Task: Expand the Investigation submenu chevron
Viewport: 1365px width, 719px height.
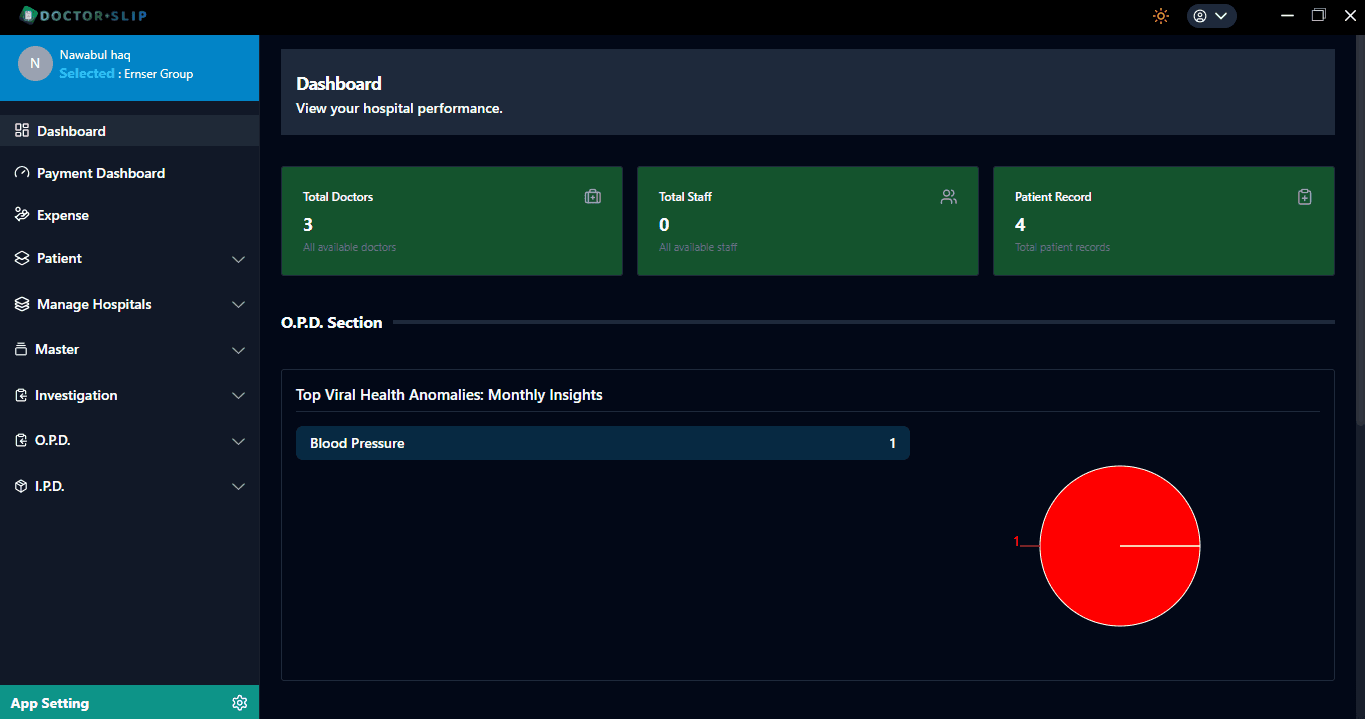Action: (238, 396)
